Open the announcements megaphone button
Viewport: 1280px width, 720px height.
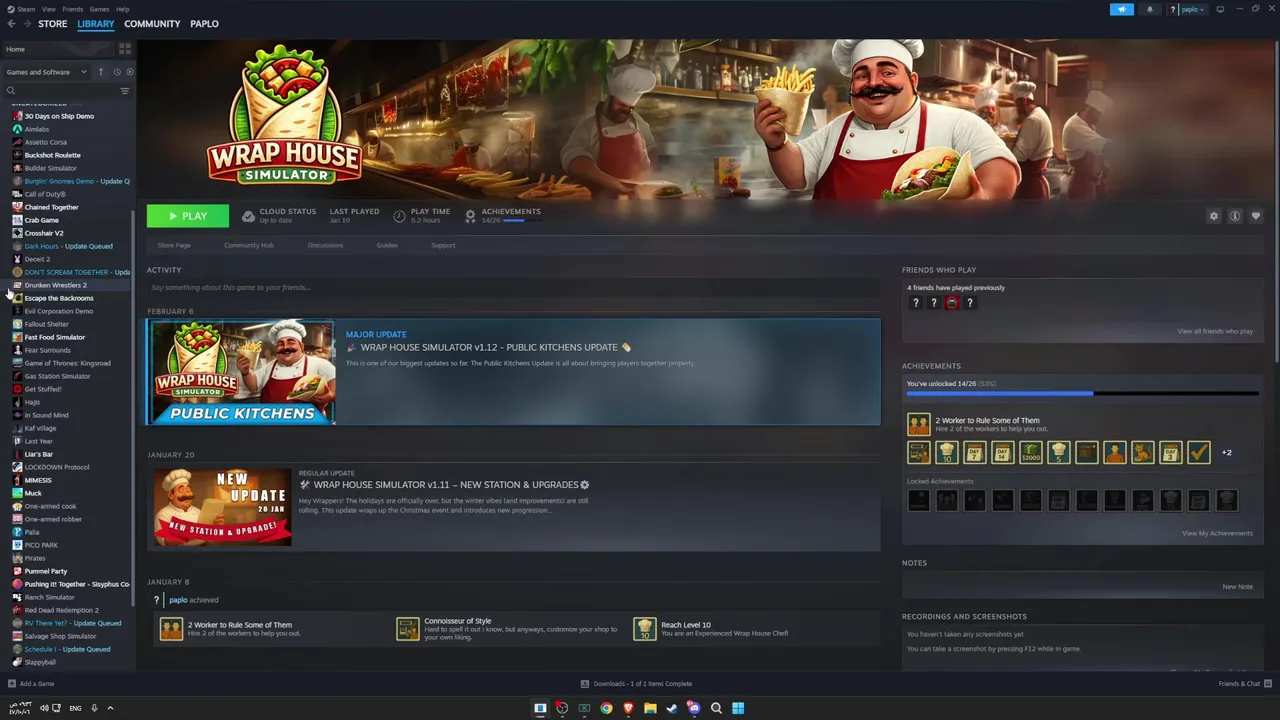pyautogui.click(x=1122, y=9)
